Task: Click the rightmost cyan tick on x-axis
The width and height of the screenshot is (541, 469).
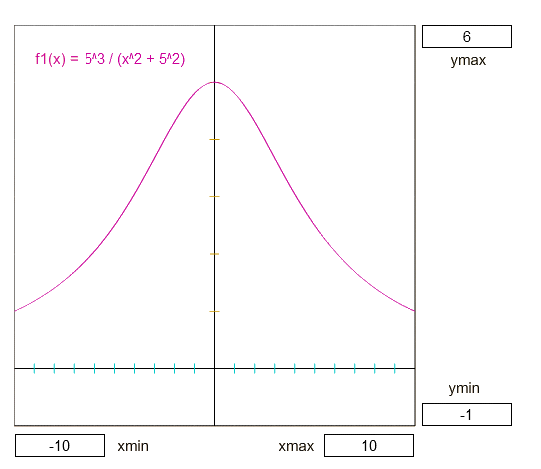Action: point(395,369)
